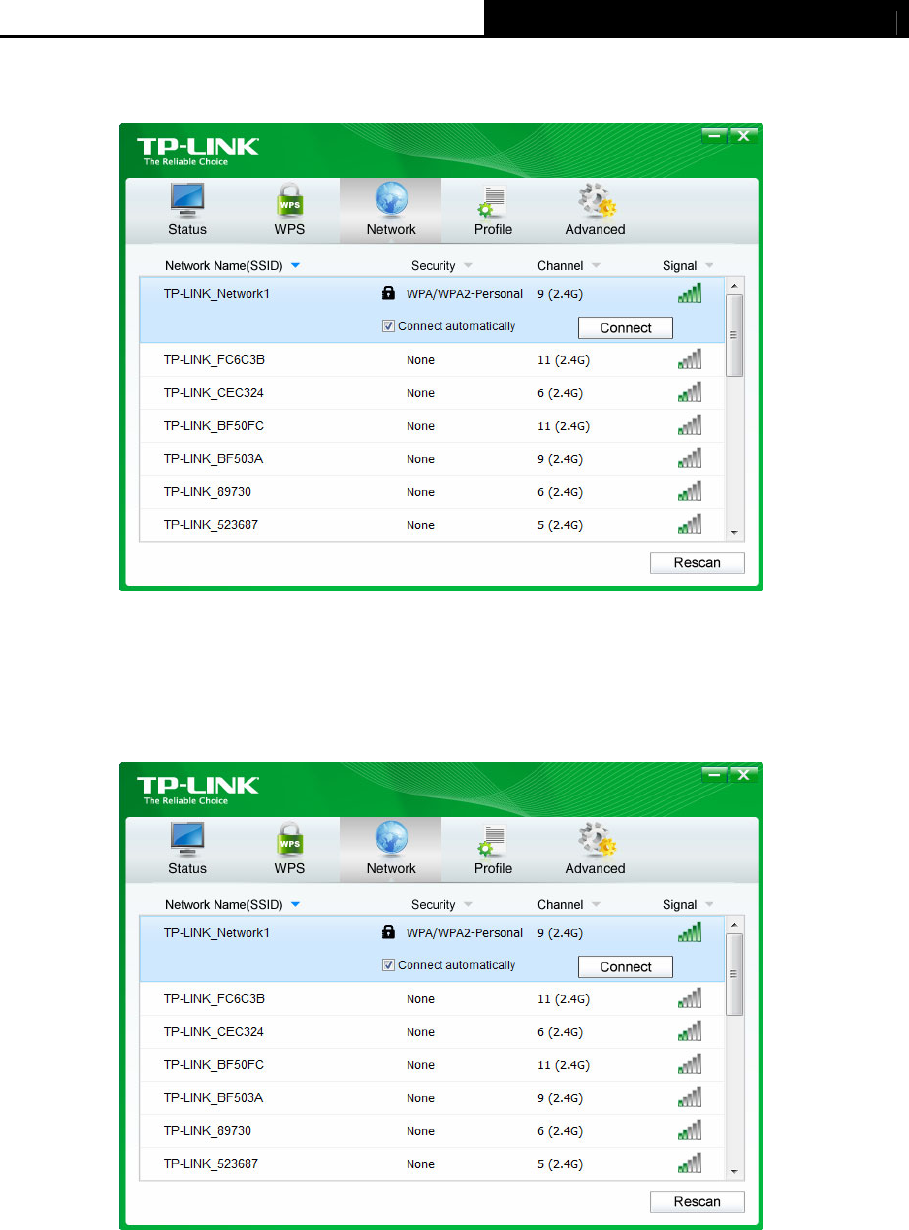Click signal bars of TP-LINK_FC6C3B in lower window
909x1230 pixels.
click(x=689, y=998)
